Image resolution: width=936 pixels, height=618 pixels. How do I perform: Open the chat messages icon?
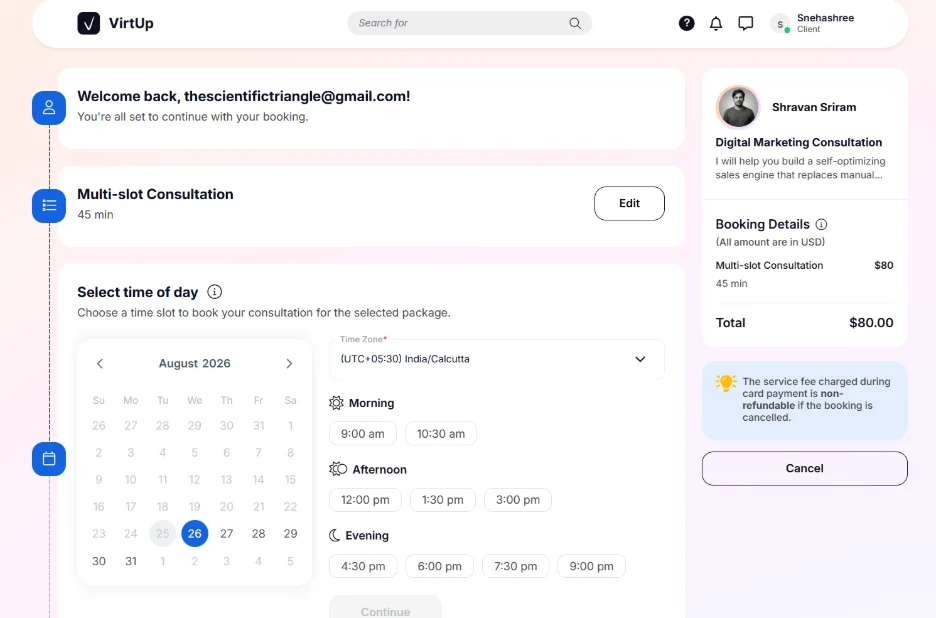click(x=746, y=23)
